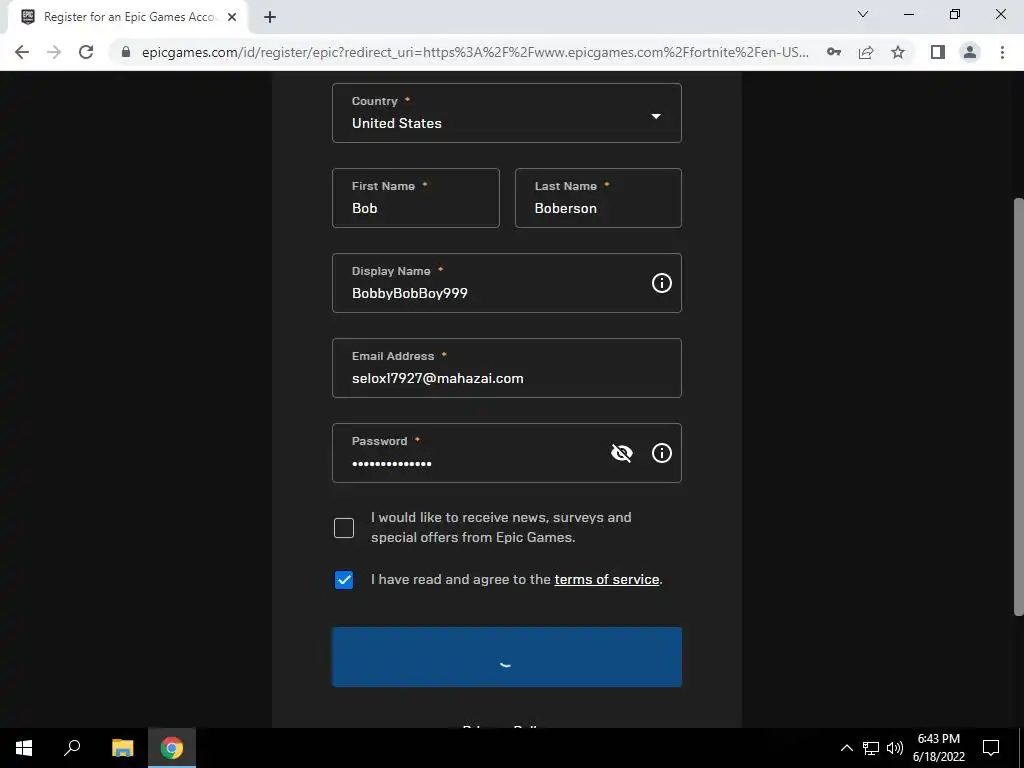
Task: Open the Chrome profile avatar
Action: [970, 52]
